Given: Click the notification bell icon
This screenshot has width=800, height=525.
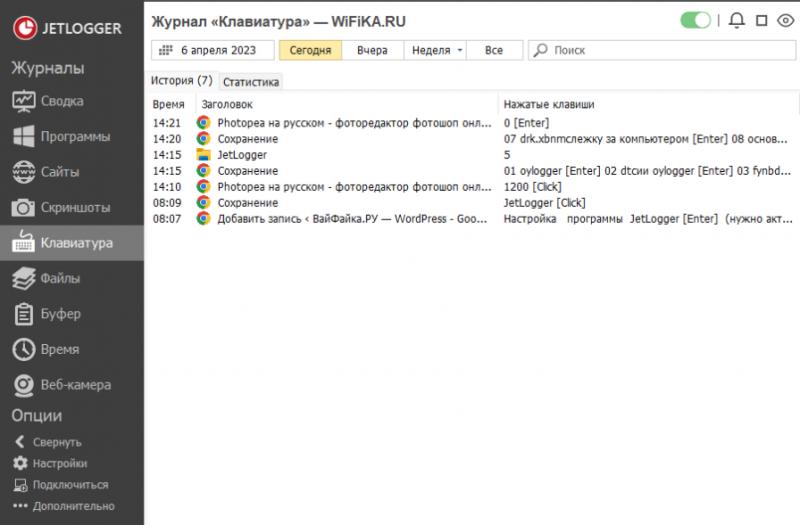Looking at the screenshot, I should click(x=737, y=20).
